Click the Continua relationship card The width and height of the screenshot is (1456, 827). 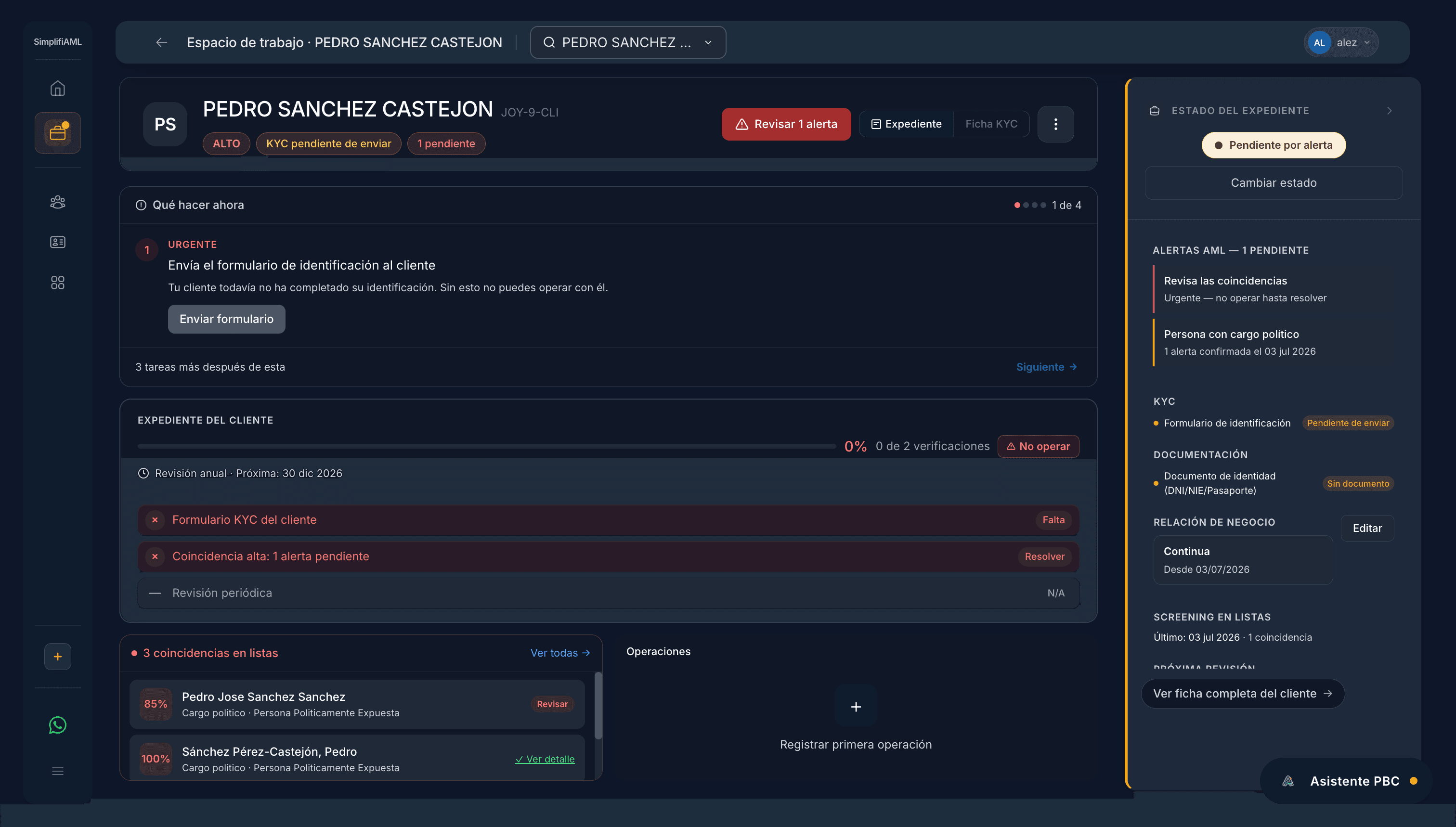pyautogui.click(x=1242, y=560)
